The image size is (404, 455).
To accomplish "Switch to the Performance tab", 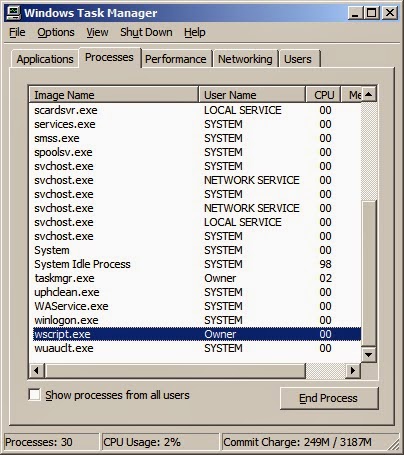I will coord(176,59).
